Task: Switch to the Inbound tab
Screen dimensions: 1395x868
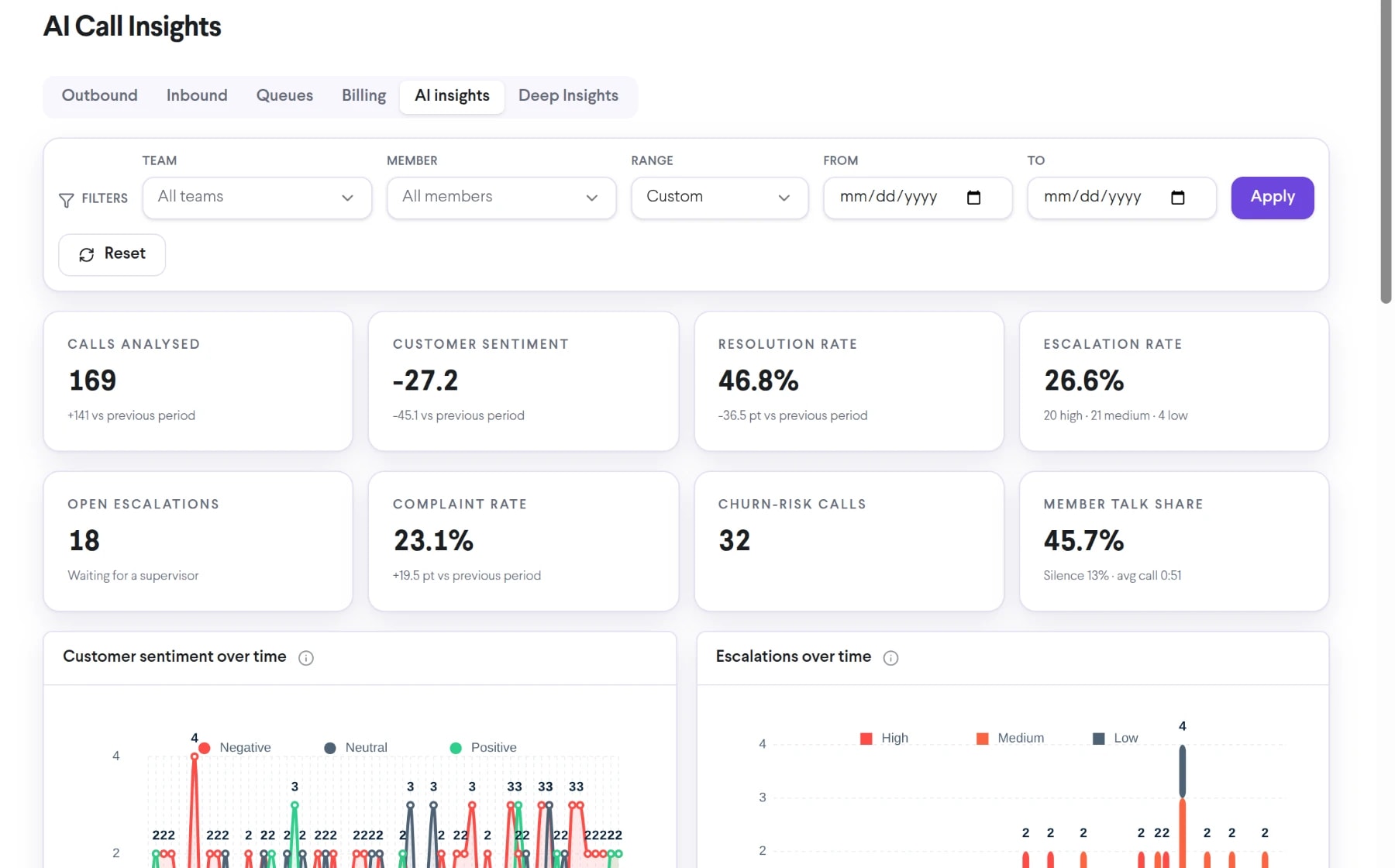Action: coord(197,96)
